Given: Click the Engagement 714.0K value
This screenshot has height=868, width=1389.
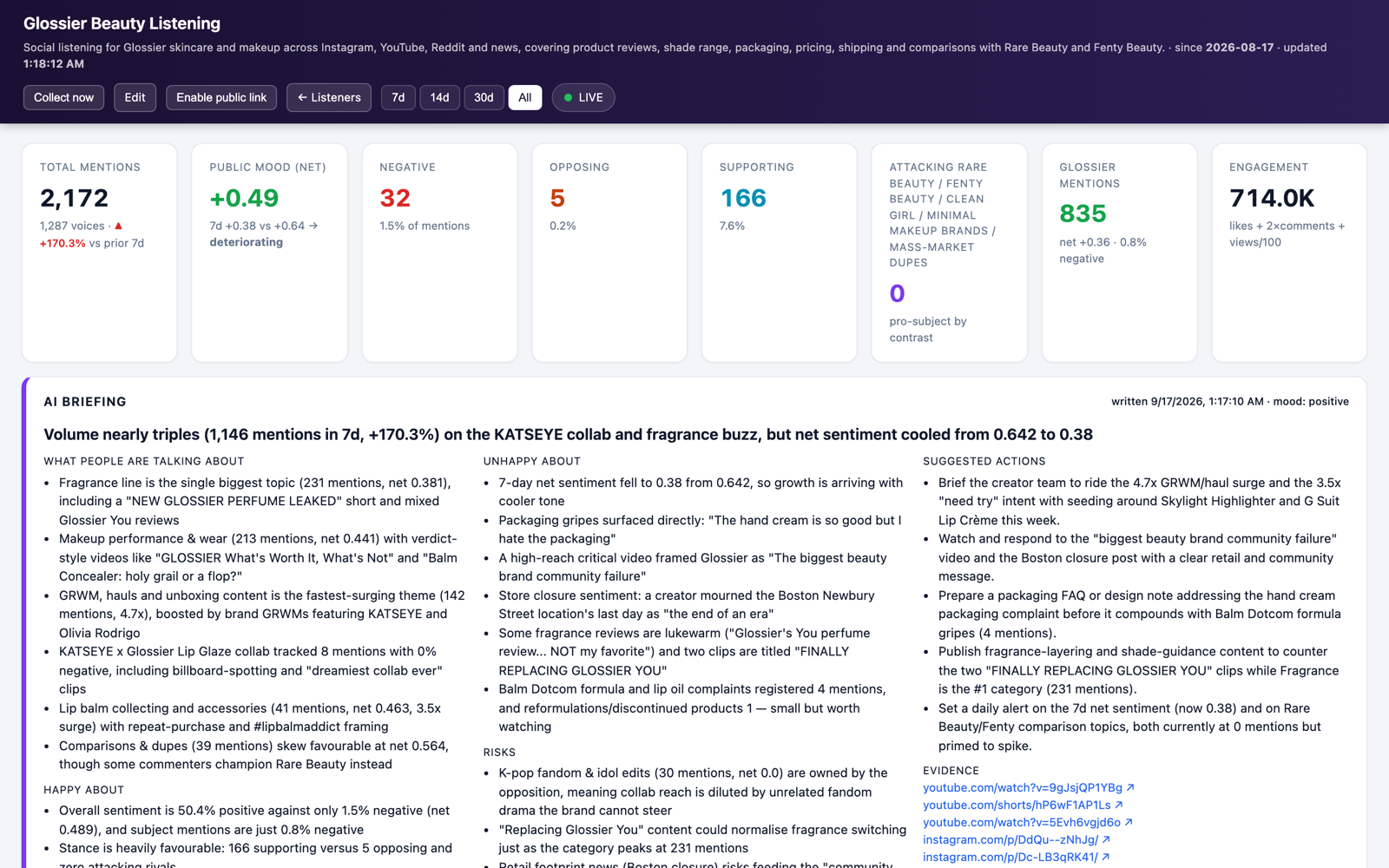Looking at the screenshot, I should click(1272, 198).
